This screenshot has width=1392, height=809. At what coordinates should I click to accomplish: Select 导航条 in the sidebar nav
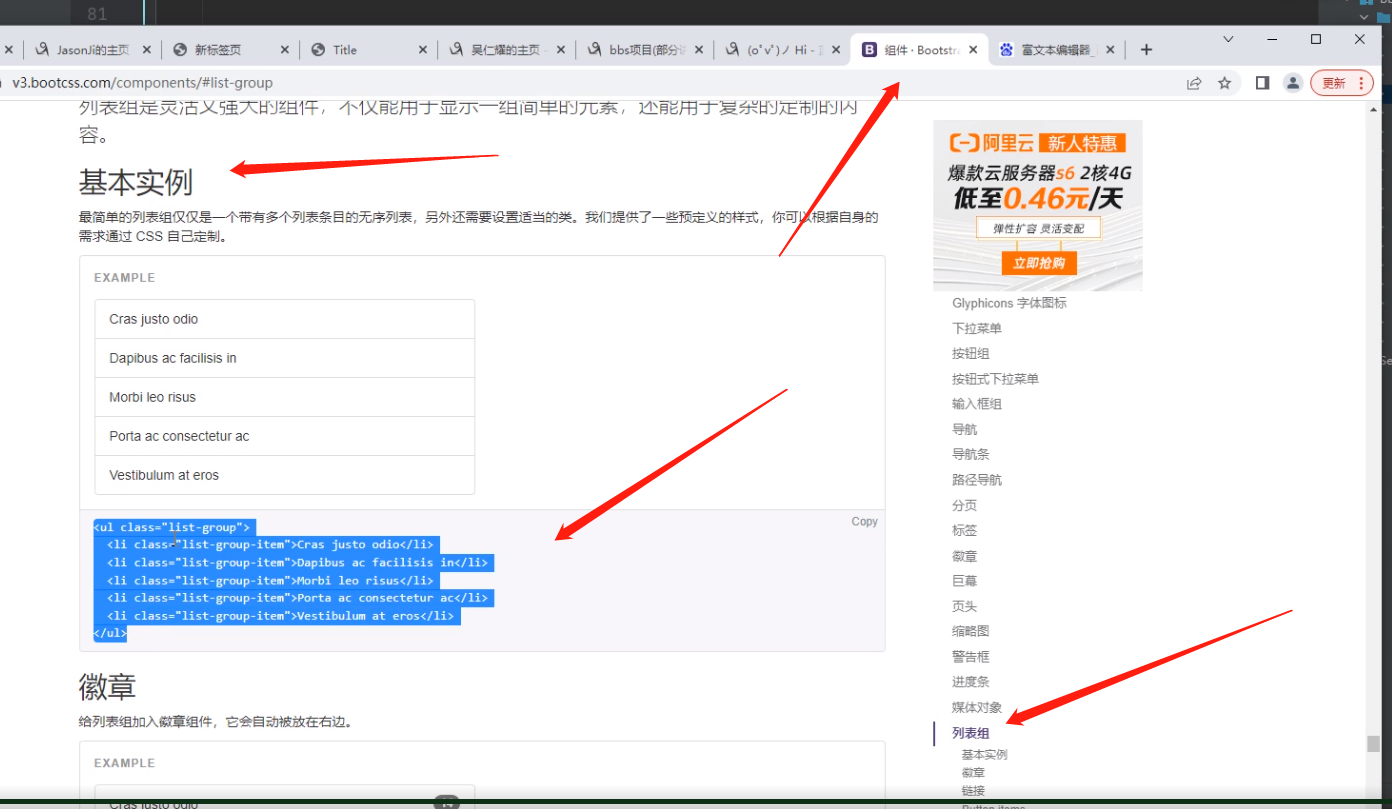(971, 454)
